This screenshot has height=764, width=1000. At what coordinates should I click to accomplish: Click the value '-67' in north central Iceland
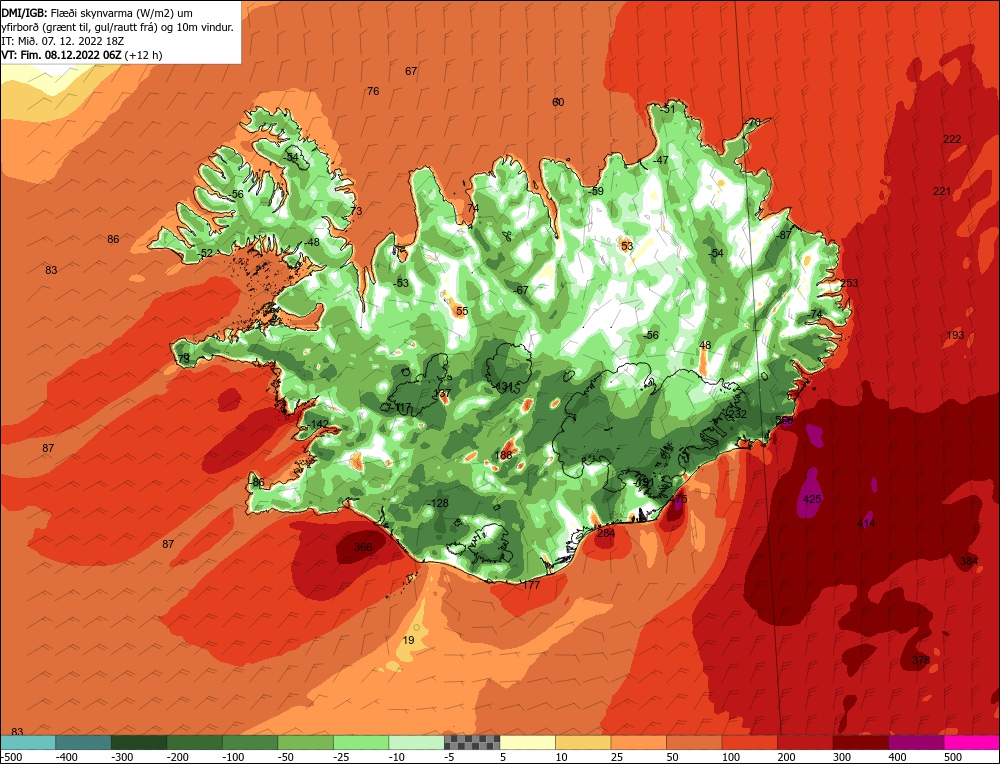point(521,290)
